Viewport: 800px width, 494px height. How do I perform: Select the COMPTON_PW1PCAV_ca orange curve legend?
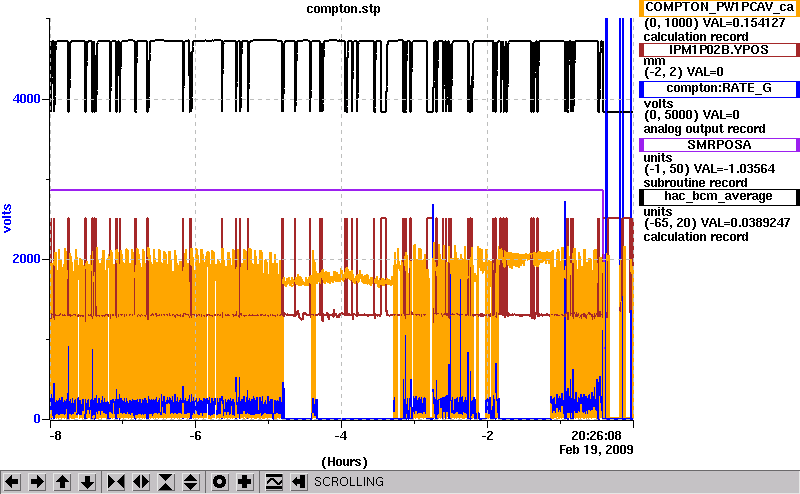(719, 8)
